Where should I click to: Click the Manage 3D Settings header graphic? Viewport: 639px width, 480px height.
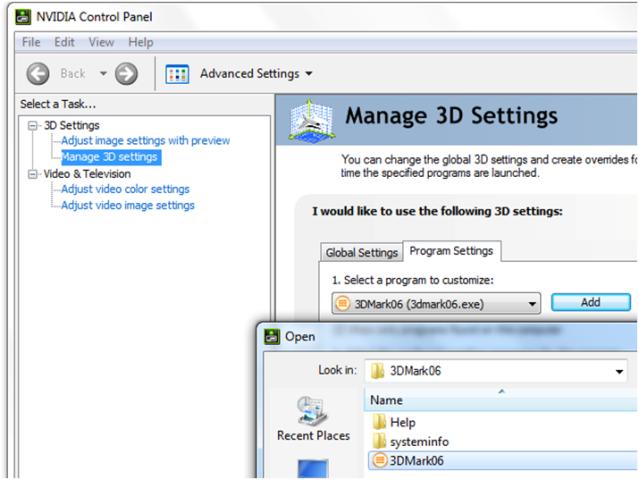[x=312, y=120]
